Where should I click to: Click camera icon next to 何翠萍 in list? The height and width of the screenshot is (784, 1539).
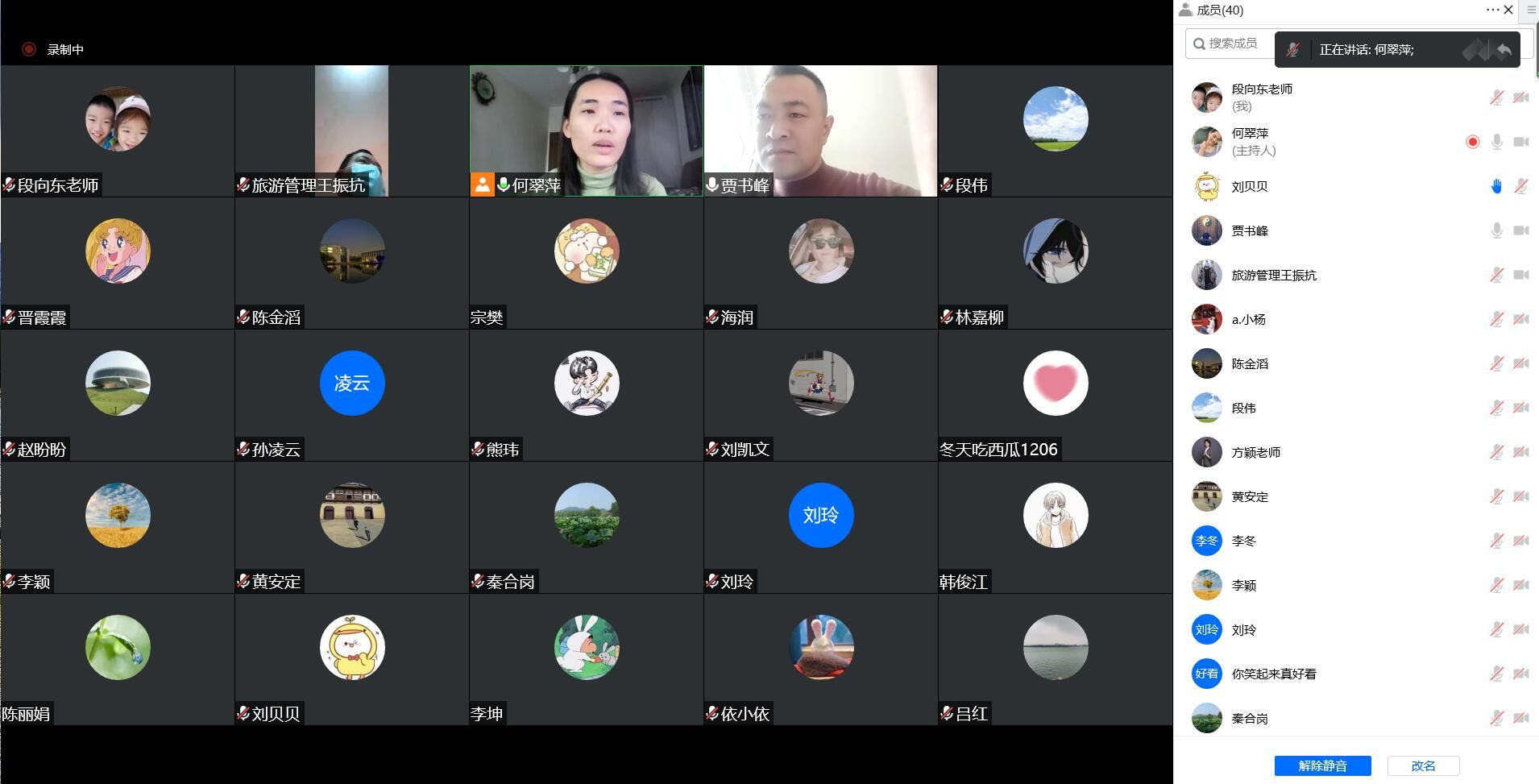pyautogui.click(x=1521, y=142)
